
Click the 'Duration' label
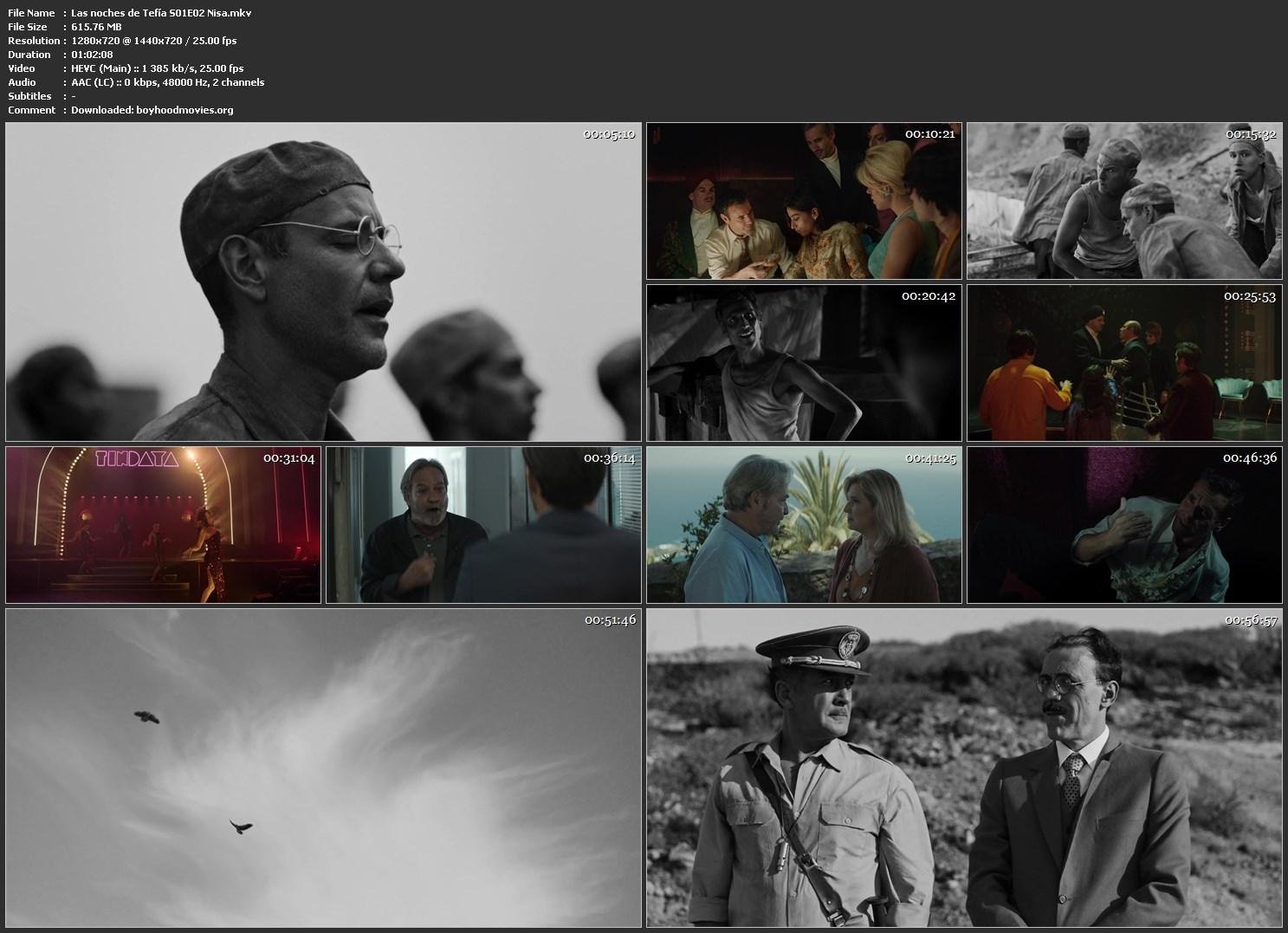point(29,55)
